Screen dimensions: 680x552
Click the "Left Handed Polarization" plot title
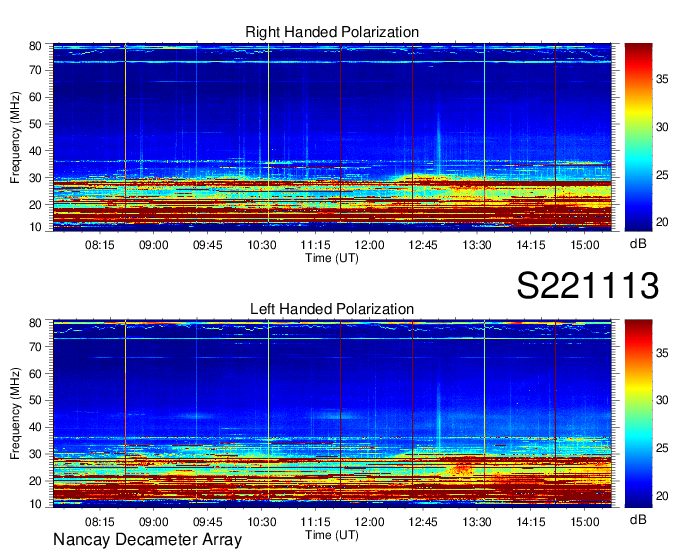click(332, 309)
